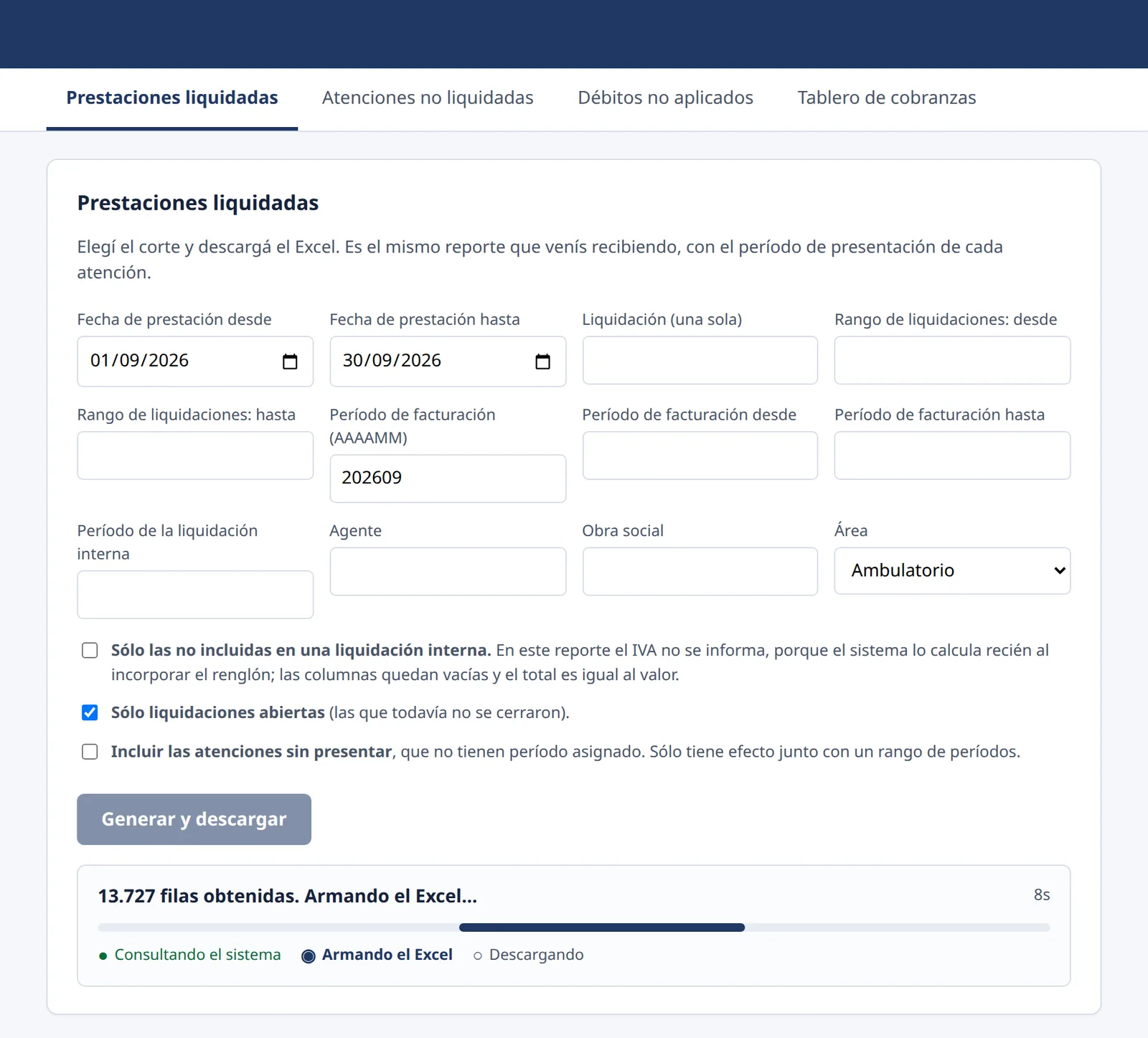
Task: Click the Obra social input field
Action: point(700,572)
